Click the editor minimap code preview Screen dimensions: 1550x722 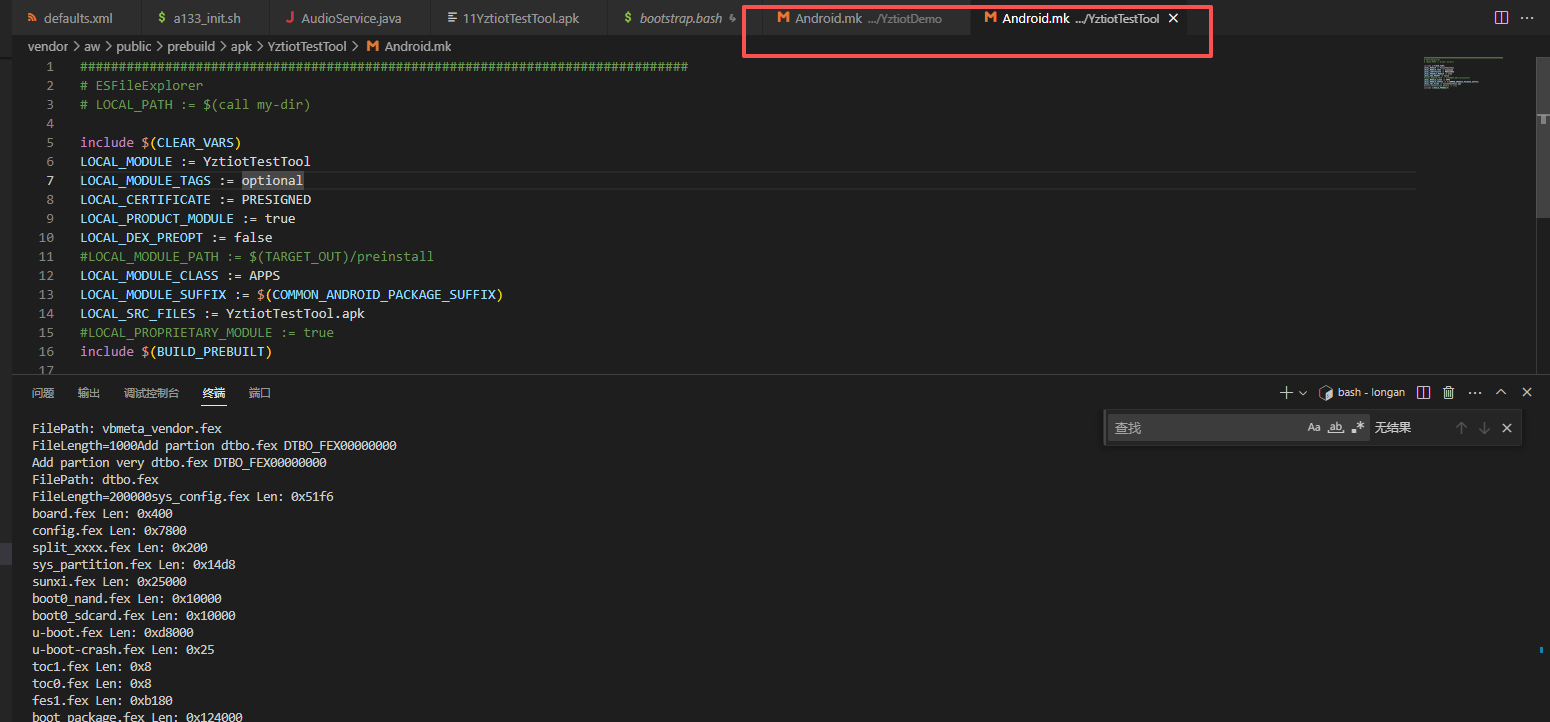tap(1462, 74)
